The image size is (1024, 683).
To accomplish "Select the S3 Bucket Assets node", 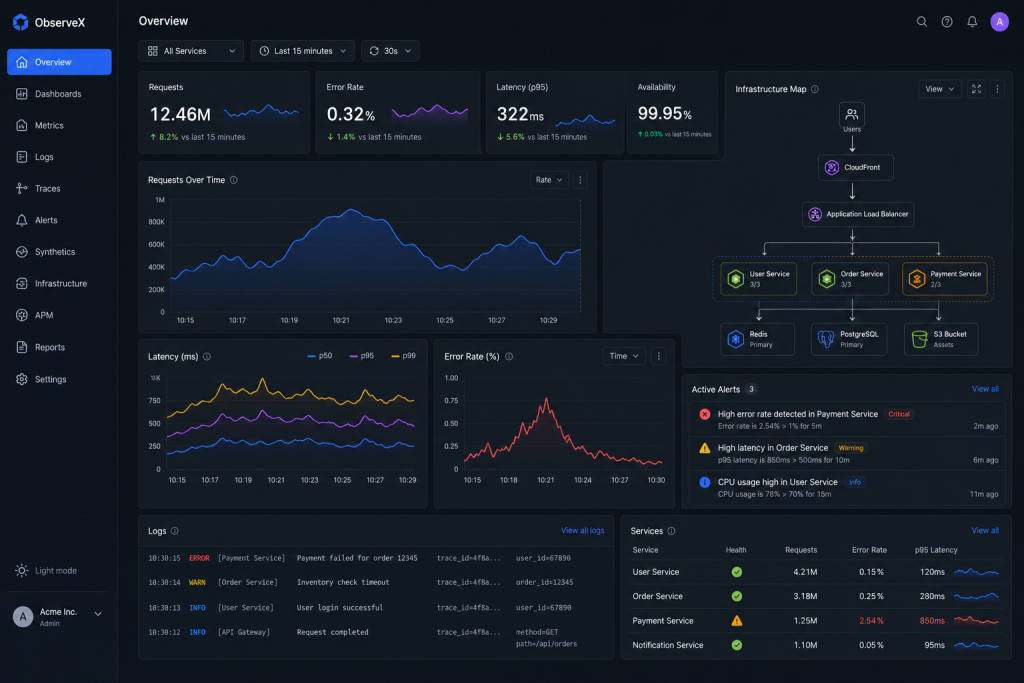I will click(x=941, y=339).
